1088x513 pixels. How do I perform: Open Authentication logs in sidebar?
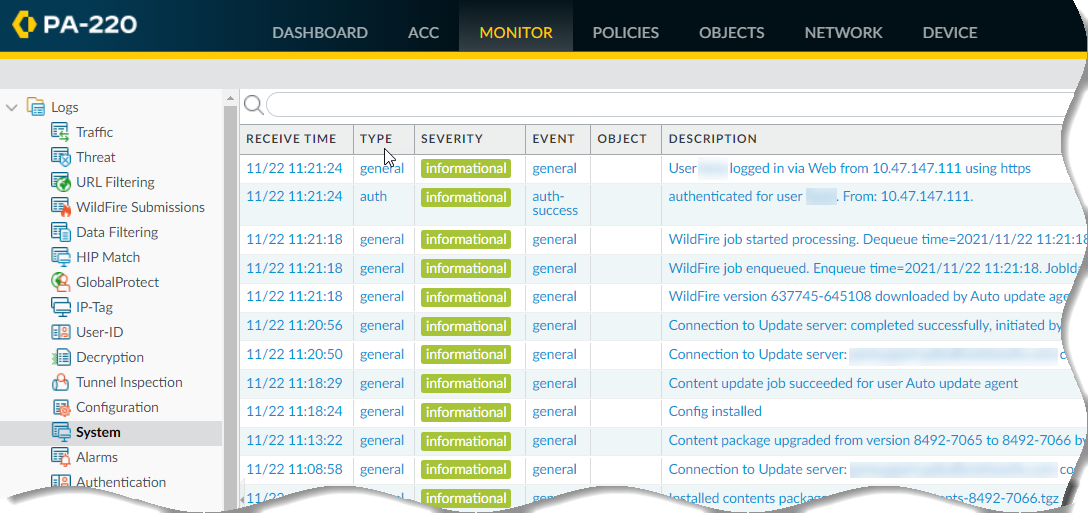[121, 482]
